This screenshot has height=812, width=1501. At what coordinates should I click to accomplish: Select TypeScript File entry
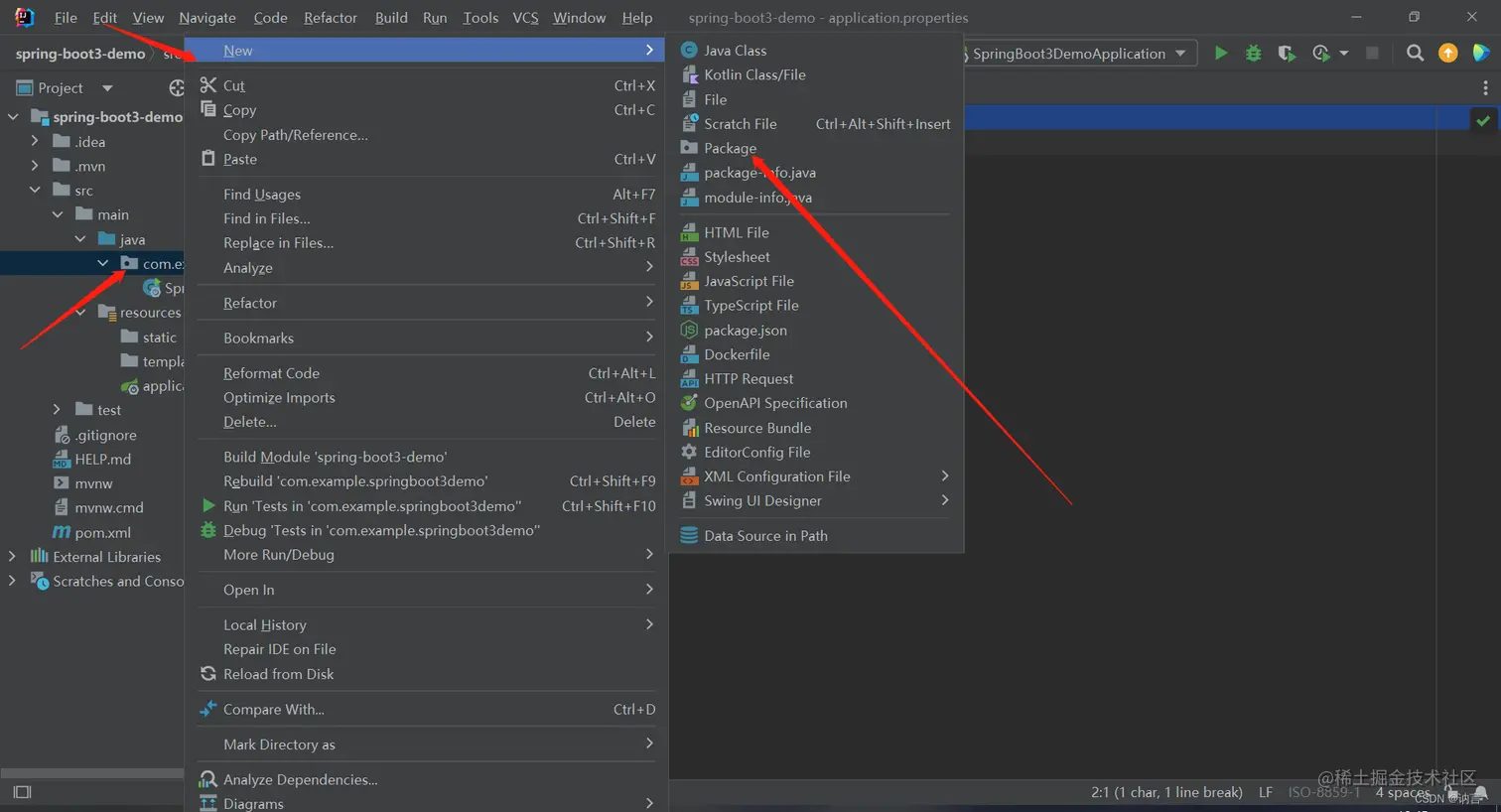click(x=750, y=305)
